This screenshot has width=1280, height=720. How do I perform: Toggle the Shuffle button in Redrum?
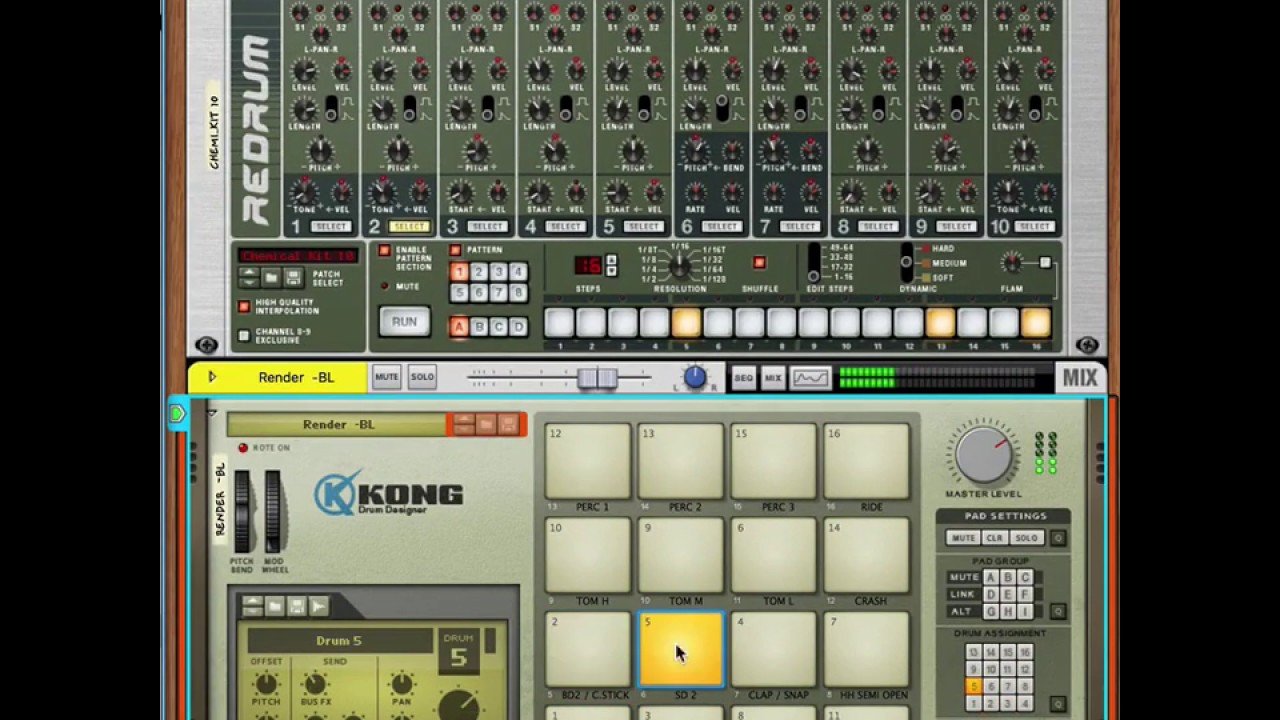[x=759, y=263]
